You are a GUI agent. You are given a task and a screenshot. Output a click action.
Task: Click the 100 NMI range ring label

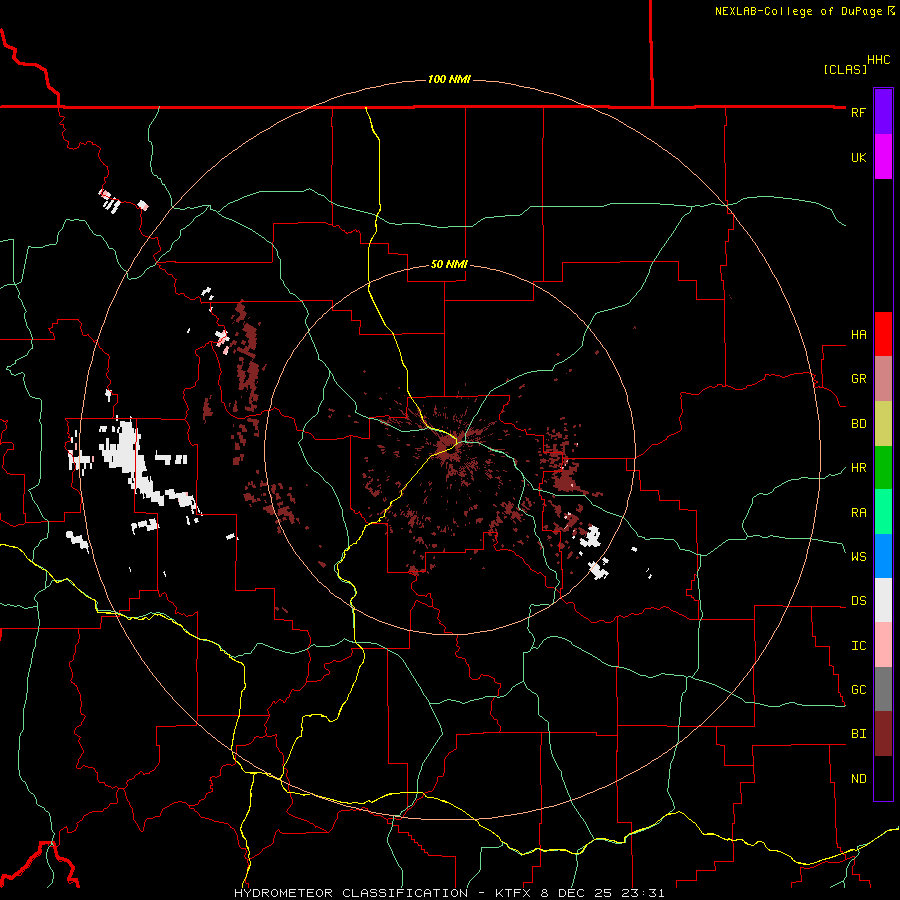tap(449, 79)
